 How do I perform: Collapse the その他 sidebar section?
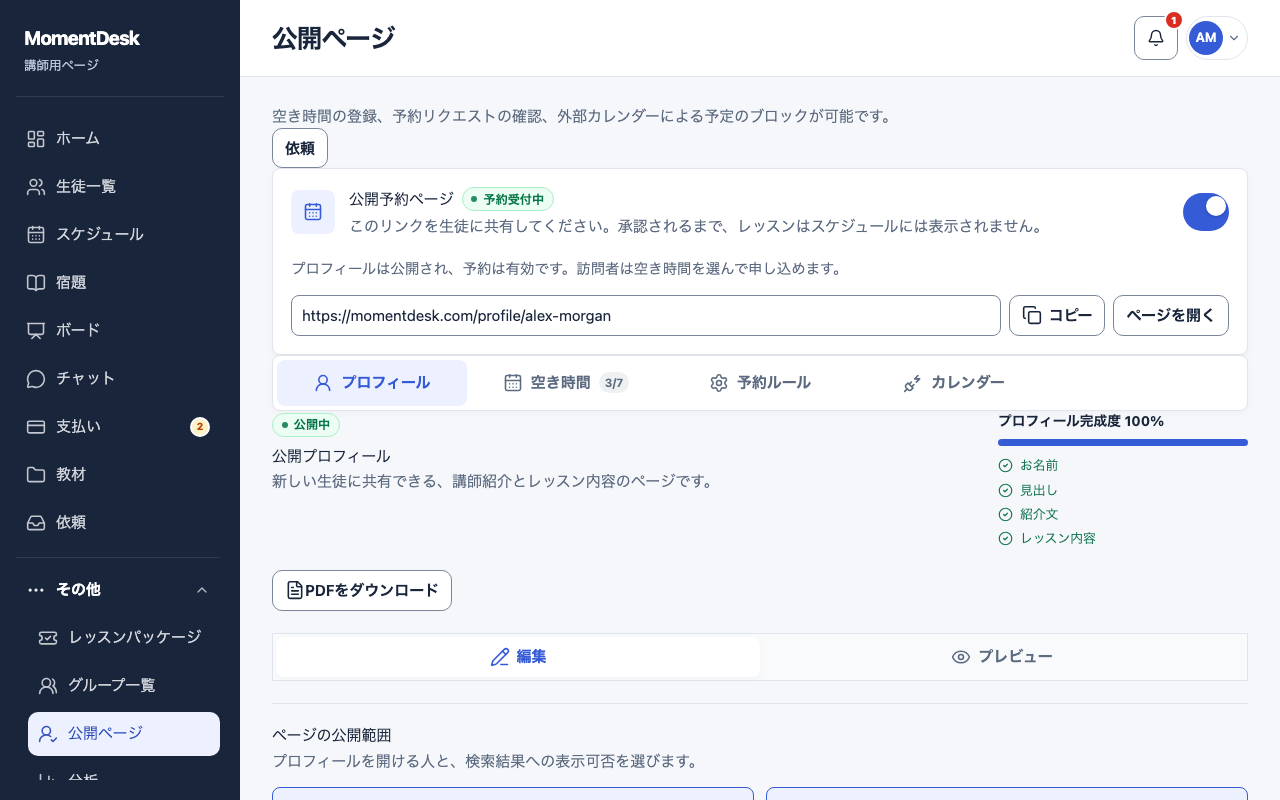click(120, 589)
